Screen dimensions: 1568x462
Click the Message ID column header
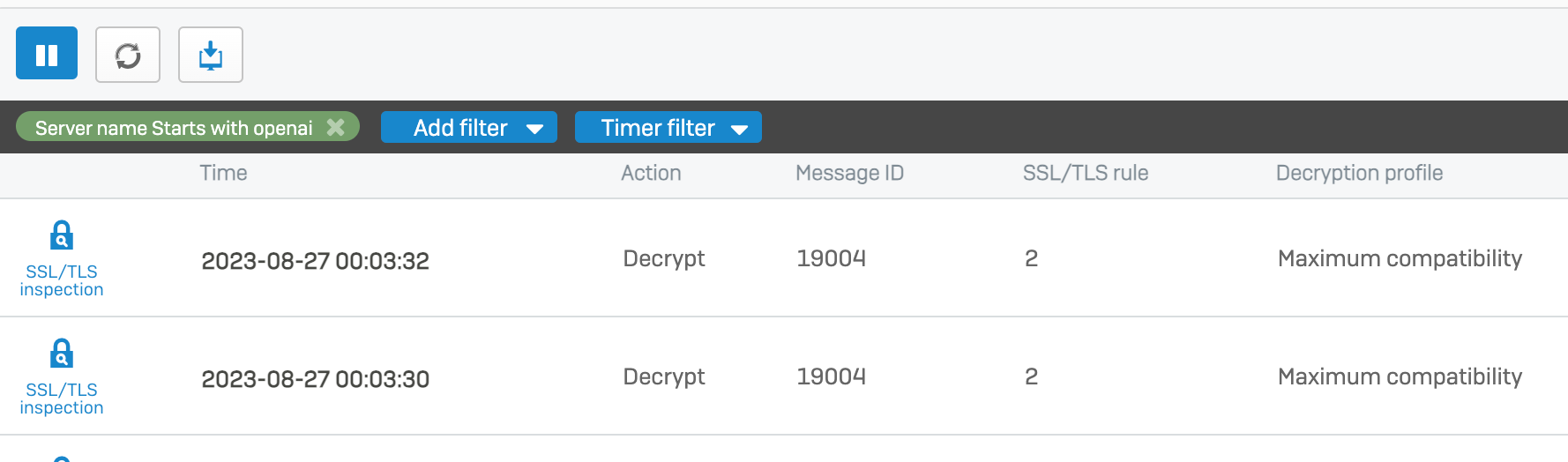pos(849,173)
